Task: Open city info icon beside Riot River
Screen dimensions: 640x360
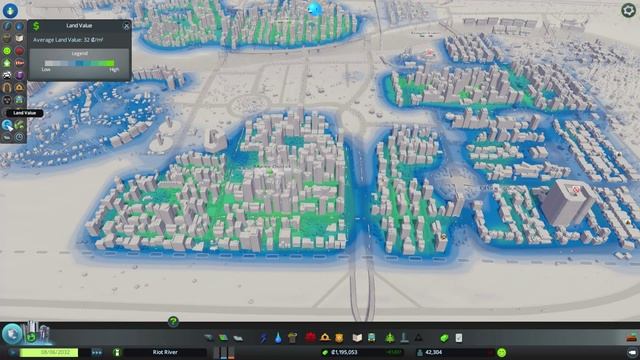Action: (117, 352)
